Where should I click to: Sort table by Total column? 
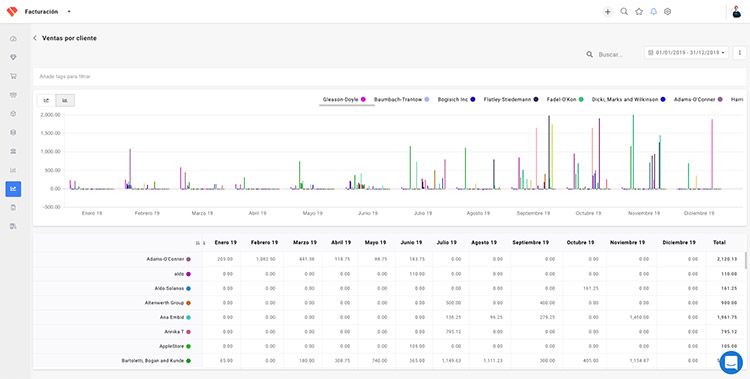719,243
